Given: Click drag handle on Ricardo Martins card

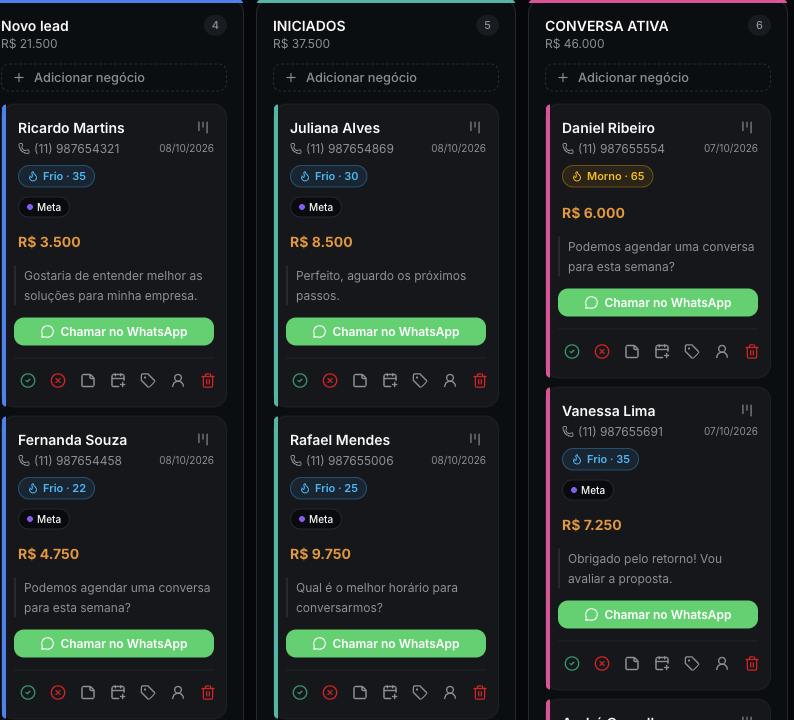Looking at the screenshot, I should tap(203, 127).
